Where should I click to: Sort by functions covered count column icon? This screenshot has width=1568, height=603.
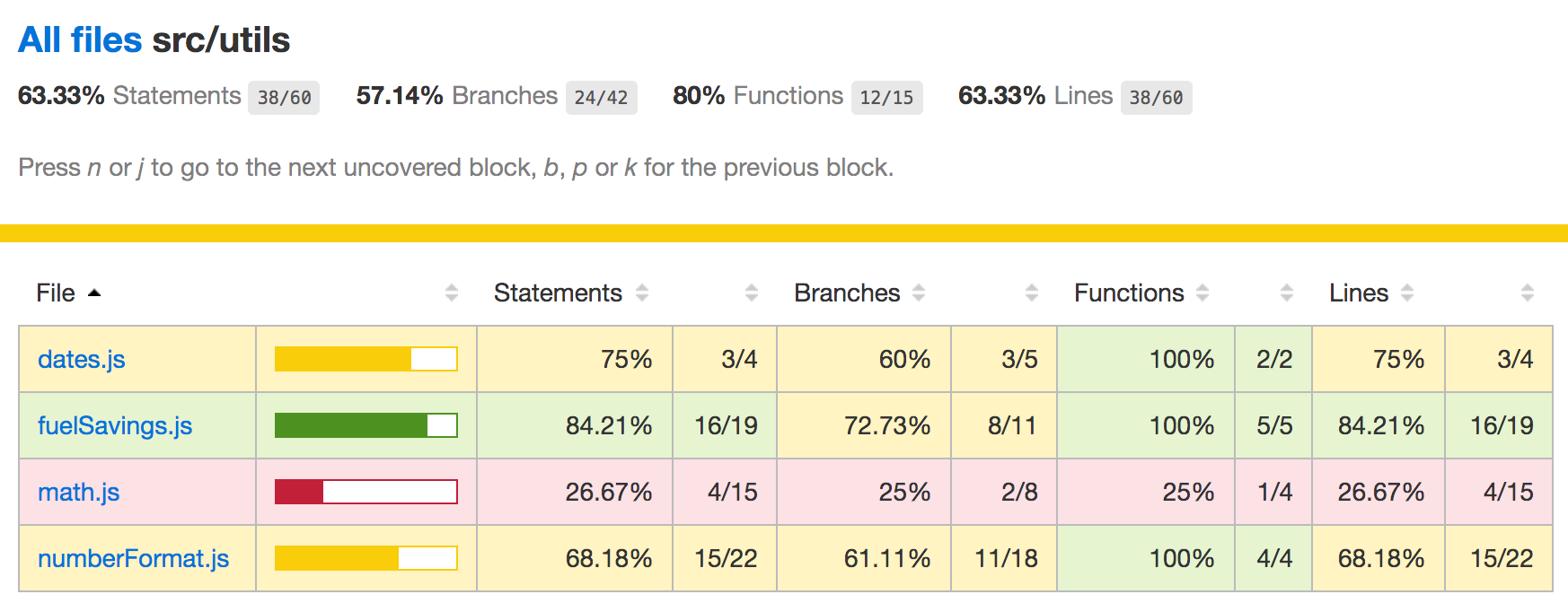[x=1287, y=293]
